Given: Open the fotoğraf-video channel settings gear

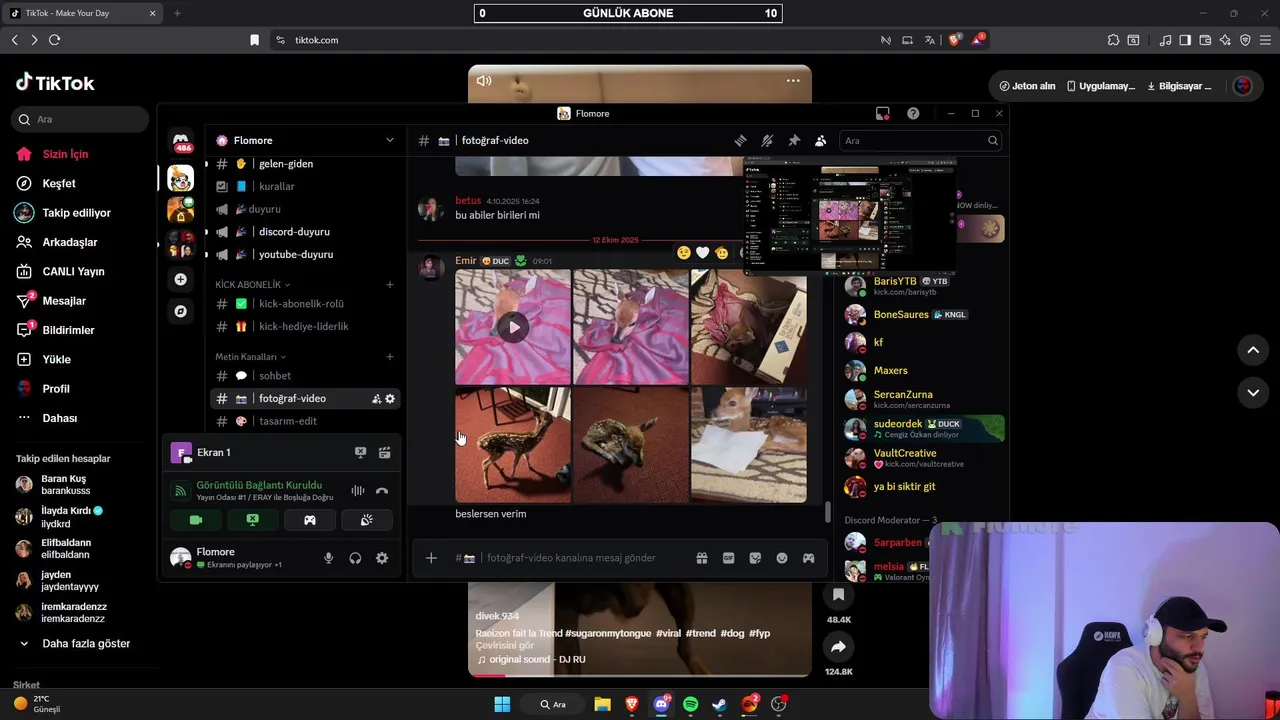Looking at the screenshot, I should 390,399.
